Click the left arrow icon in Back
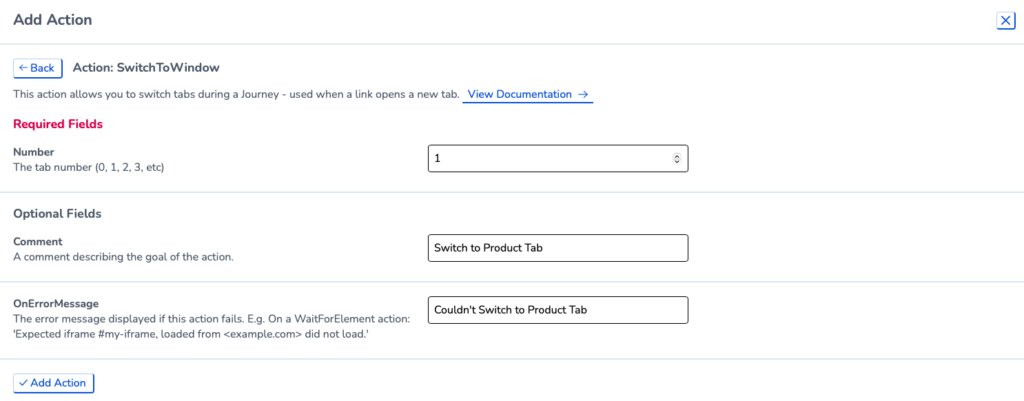The height and width of the screenshot is (401, 1024). coord(23,68)
